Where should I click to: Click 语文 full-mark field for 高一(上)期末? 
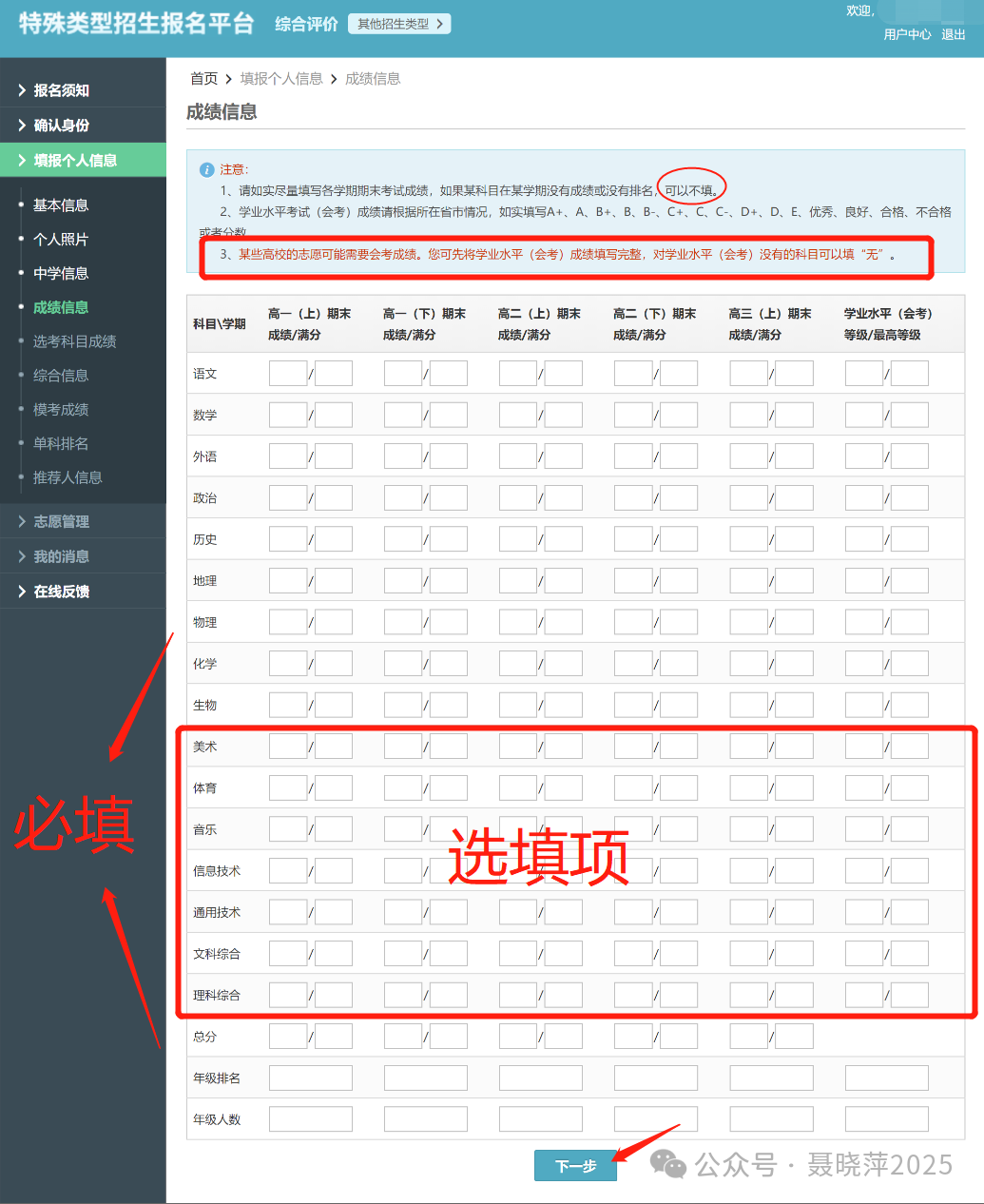pyautogui.click(x=334, y=374)
